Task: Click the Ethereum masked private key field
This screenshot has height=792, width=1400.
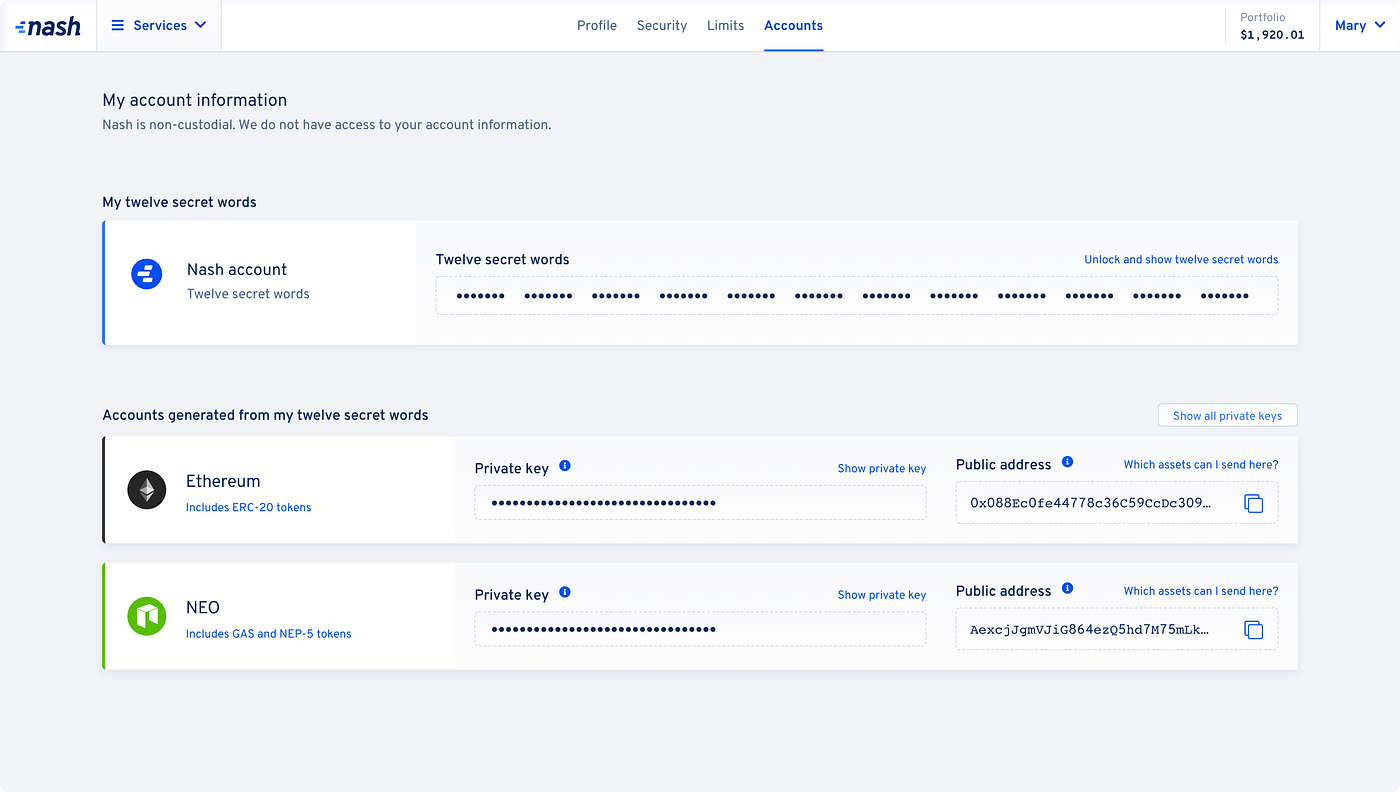Action: tap(700, 503)
